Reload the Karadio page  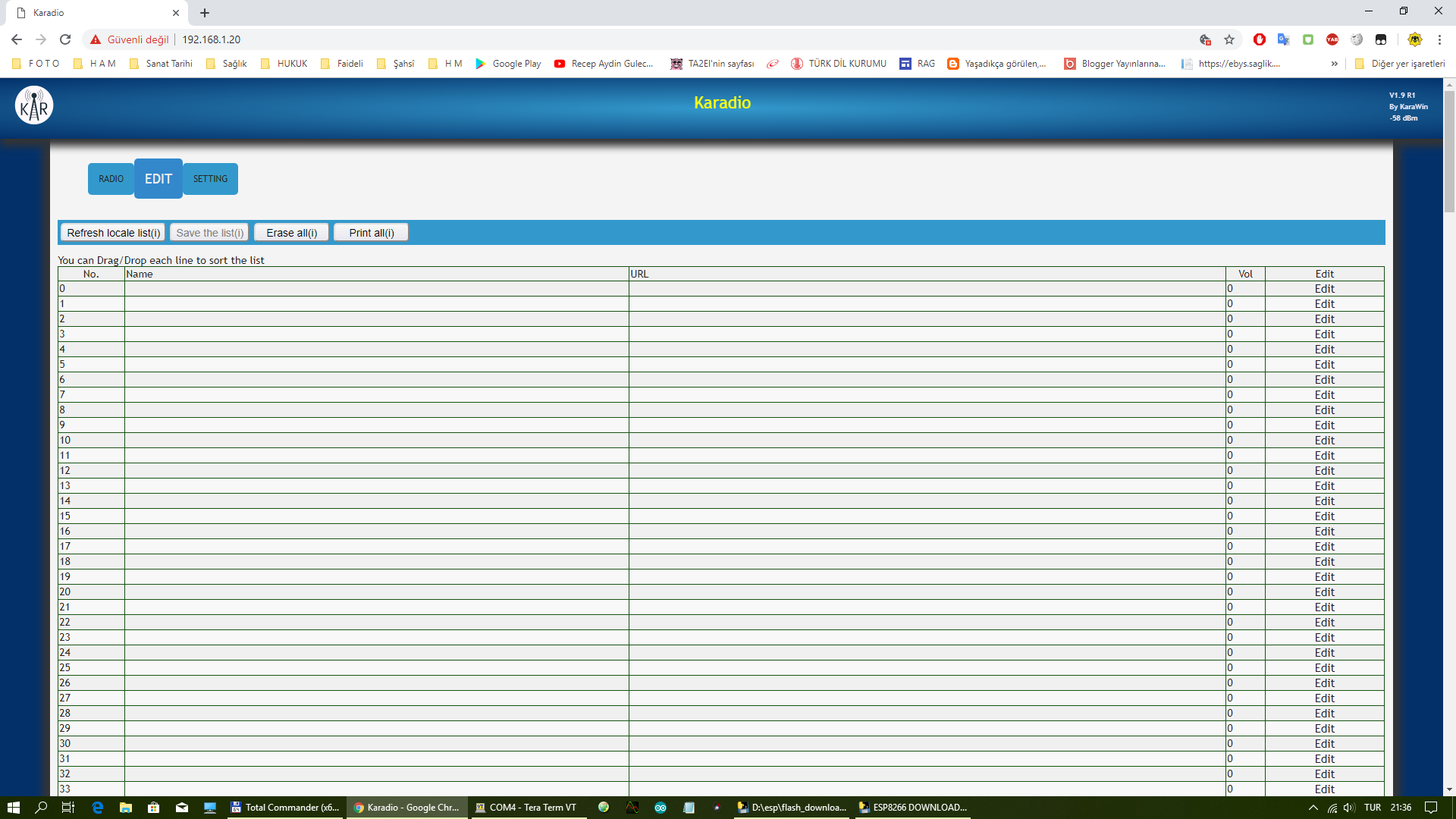click(x=65, y=39)
